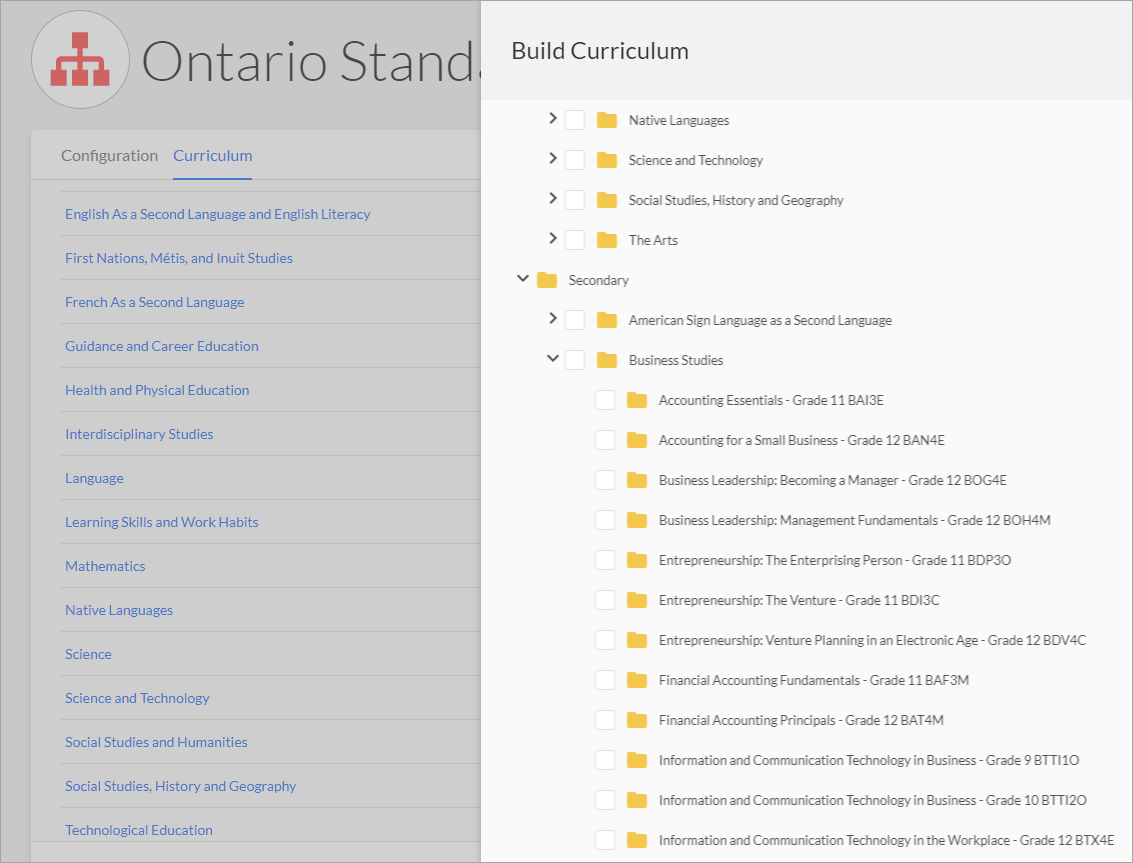
Task: Click The Venture BDI3C folder icon
Action: 637,600
